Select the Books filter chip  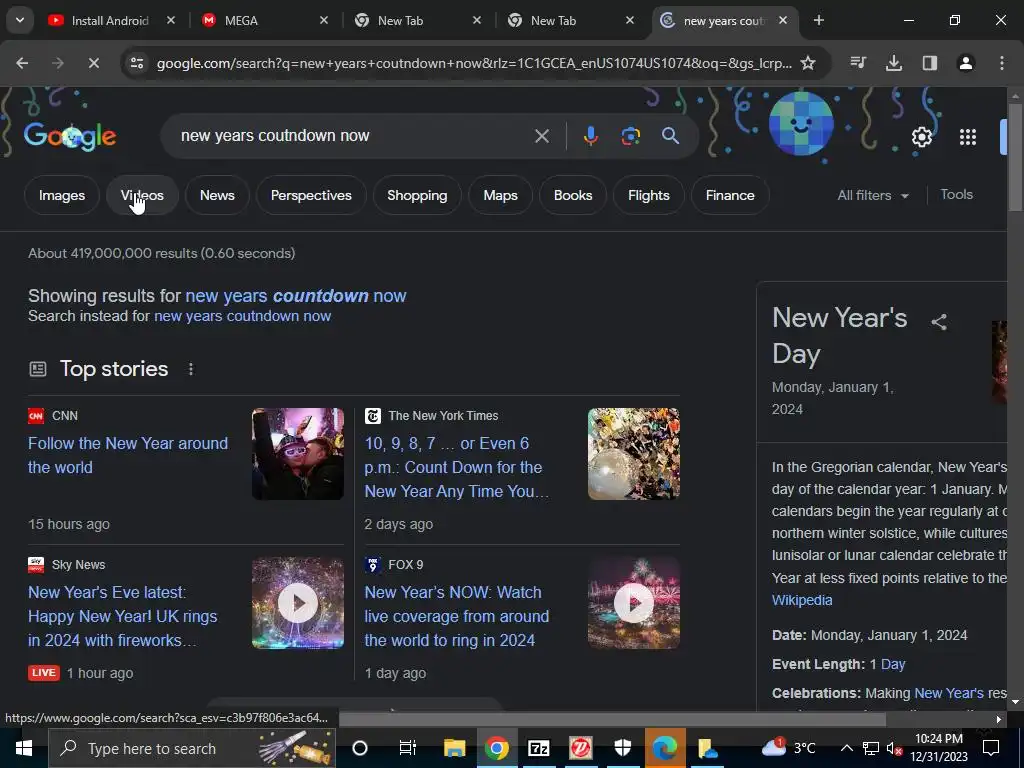573,195
